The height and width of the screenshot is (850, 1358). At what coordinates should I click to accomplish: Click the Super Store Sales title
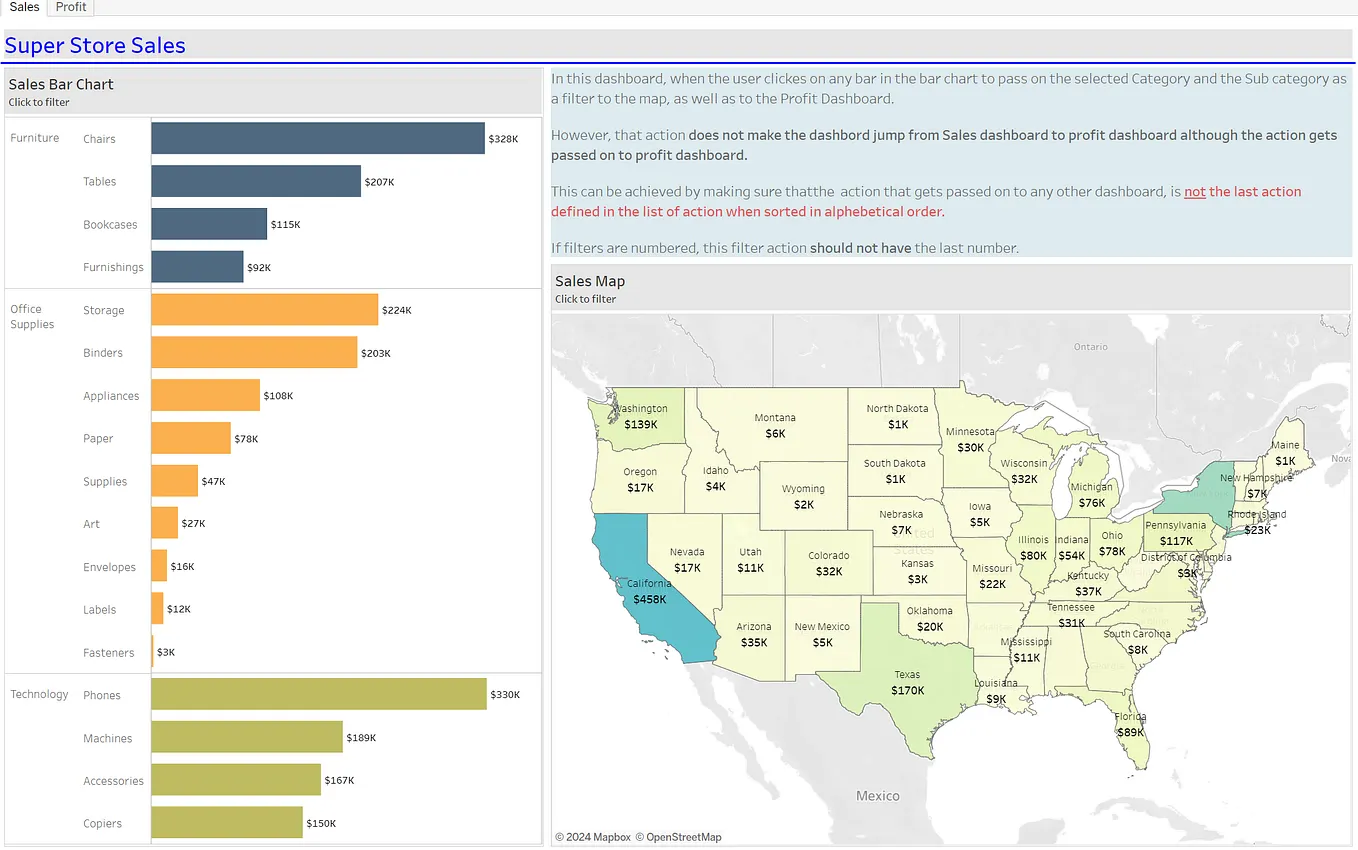tap(95, 45)
